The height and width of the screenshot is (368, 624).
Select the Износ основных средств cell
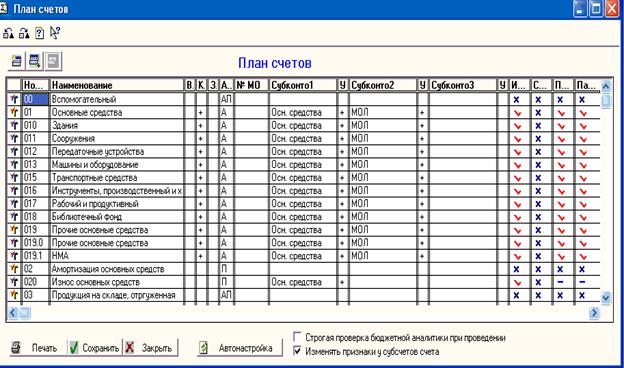click(x=117, y=282)
